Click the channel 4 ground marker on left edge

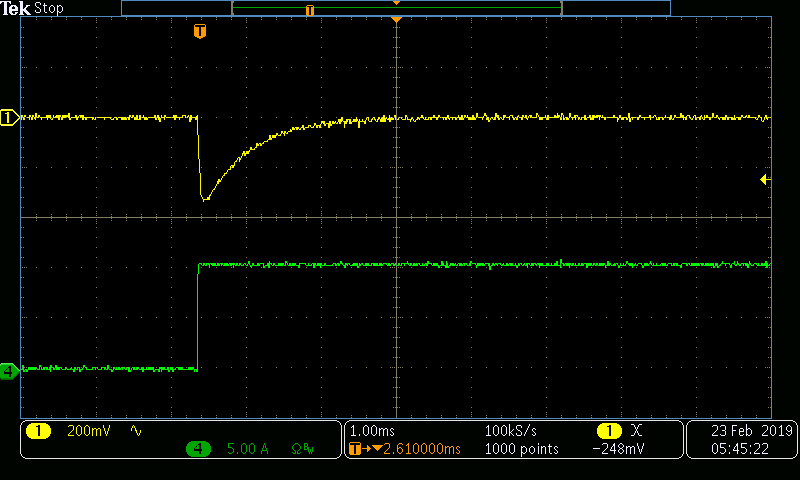[x=9, y=370]
